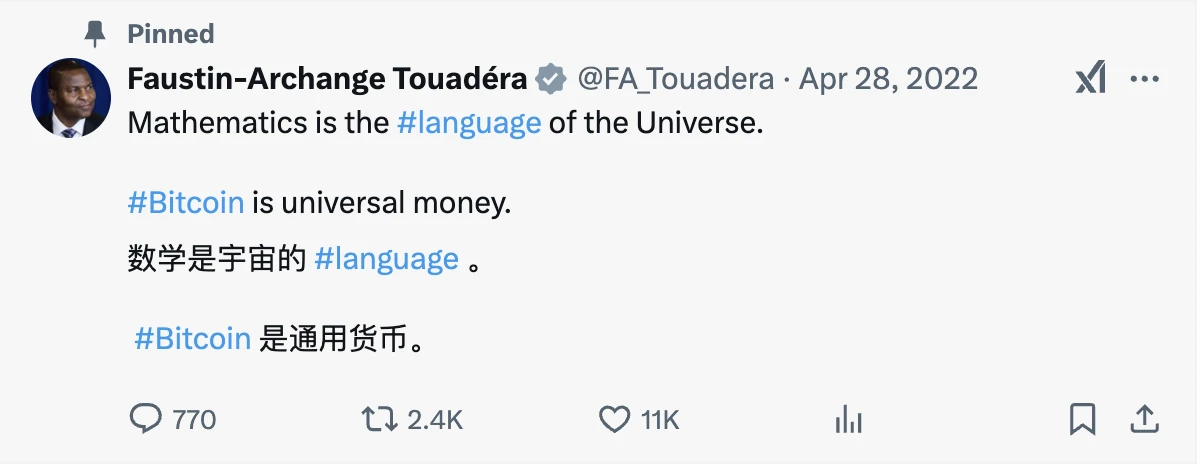Open the Grok explain icon
Screen dimensions: 1202x464
point(1090,78)
